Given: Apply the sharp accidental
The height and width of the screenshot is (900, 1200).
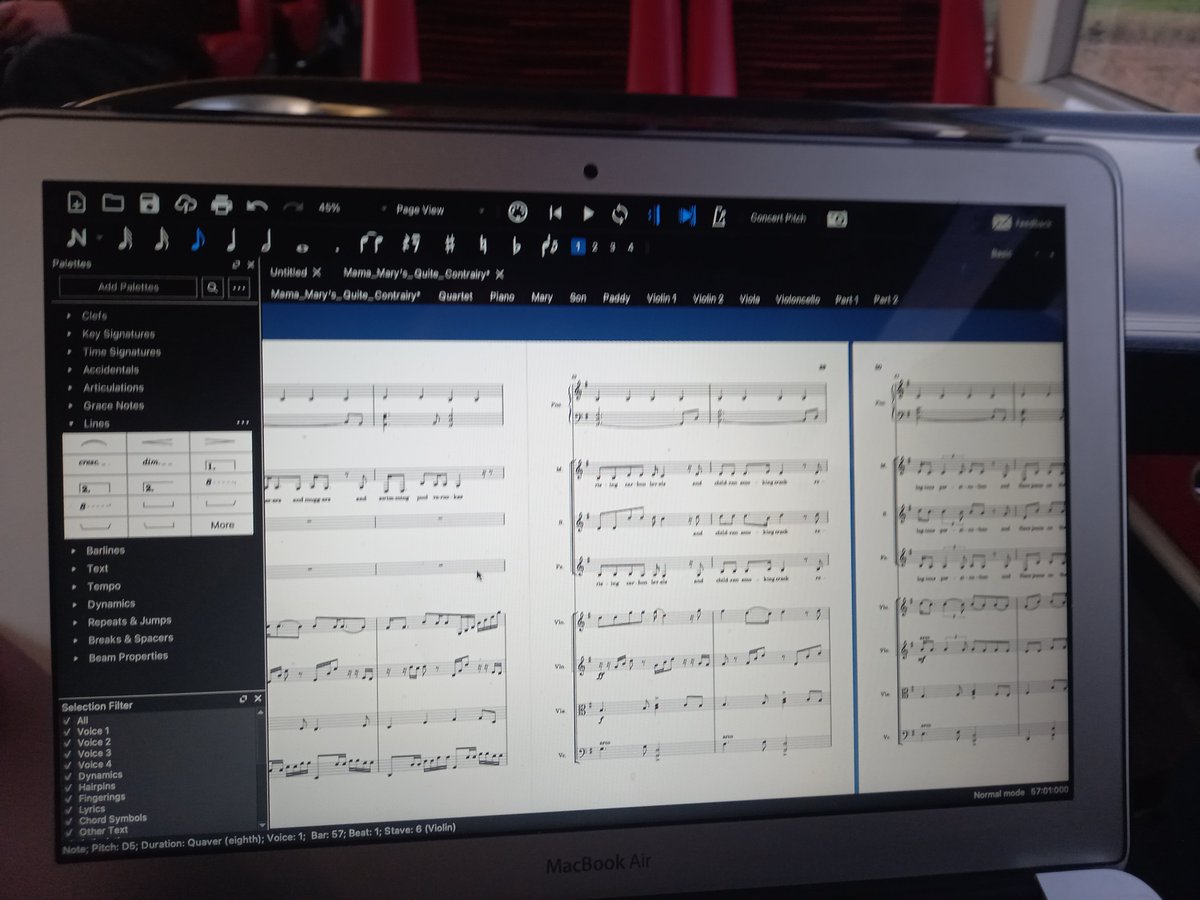Looking at the screenshot, I should click(449, 244).
